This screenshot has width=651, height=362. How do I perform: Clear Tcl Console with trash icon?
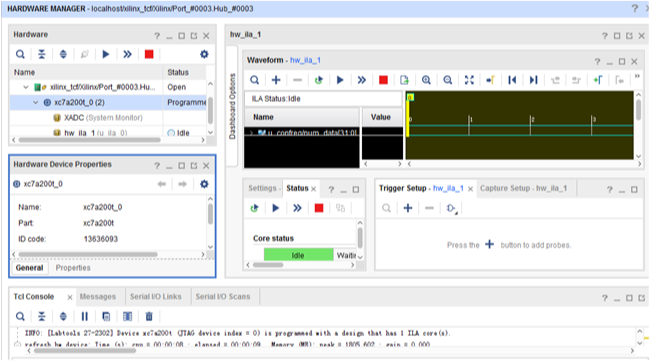coord(149,317)
